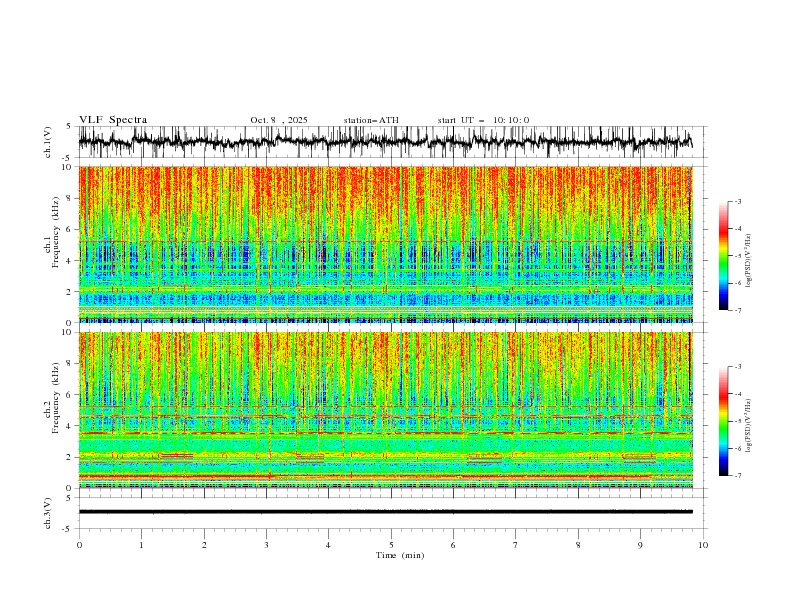This screenshot has width=792, height=612.
Task: Select the date text "Oct. 8 , 2025"
Action: pos(279,120)
